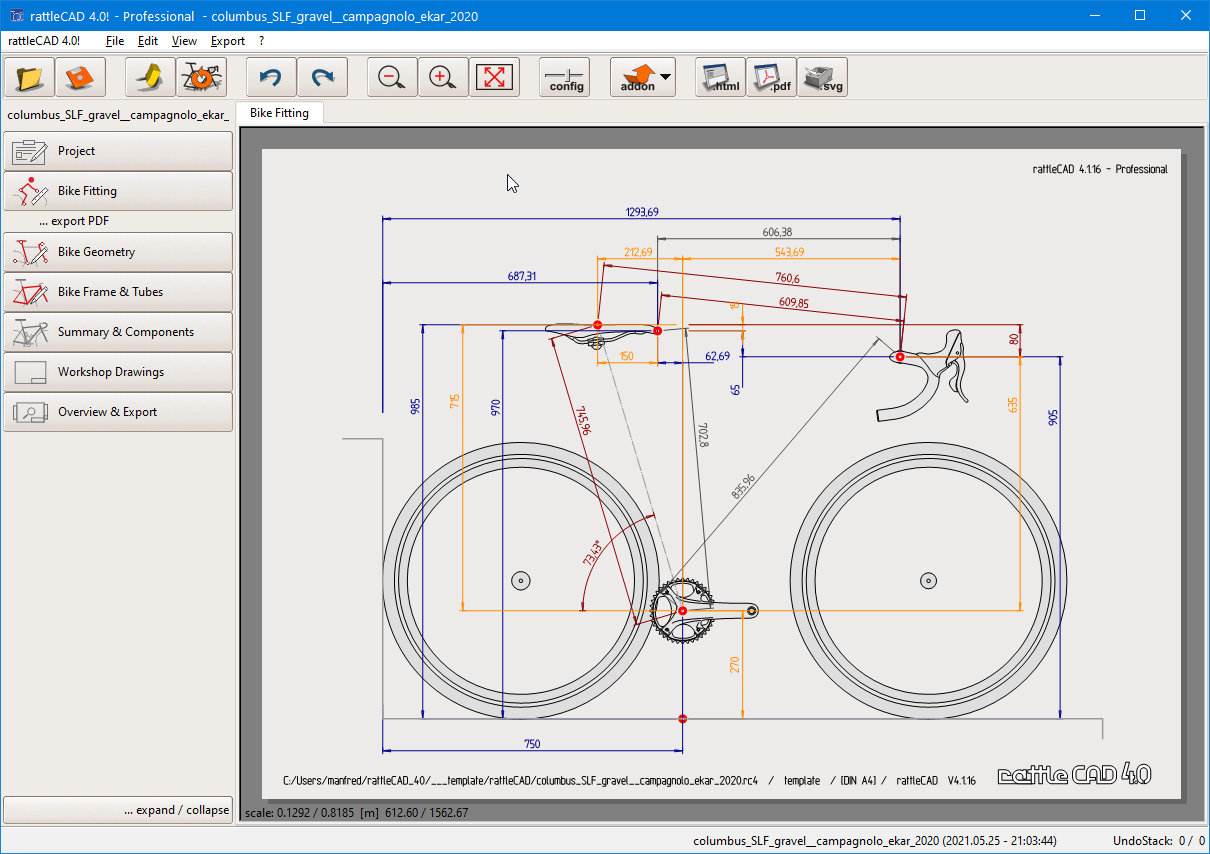Open the config panel

tap(565, 77)
